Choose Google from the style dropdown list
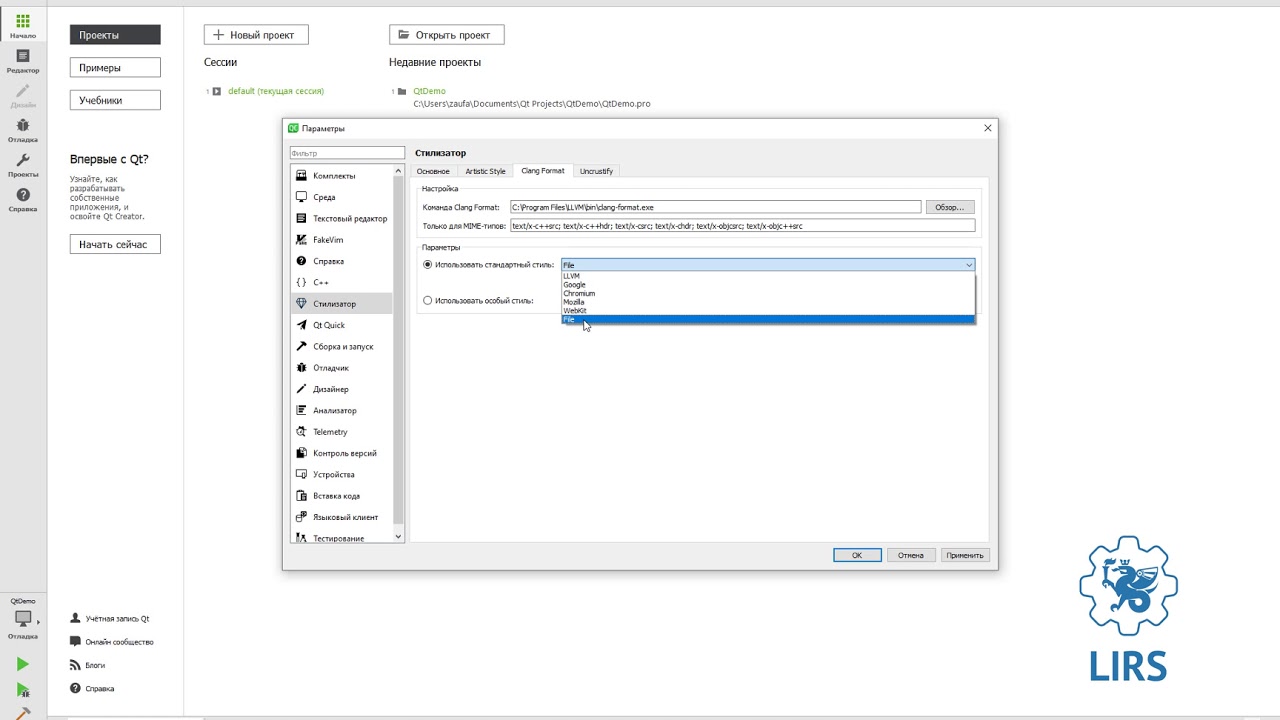Viewport: 1280px width, 720px height. [768, 285]
